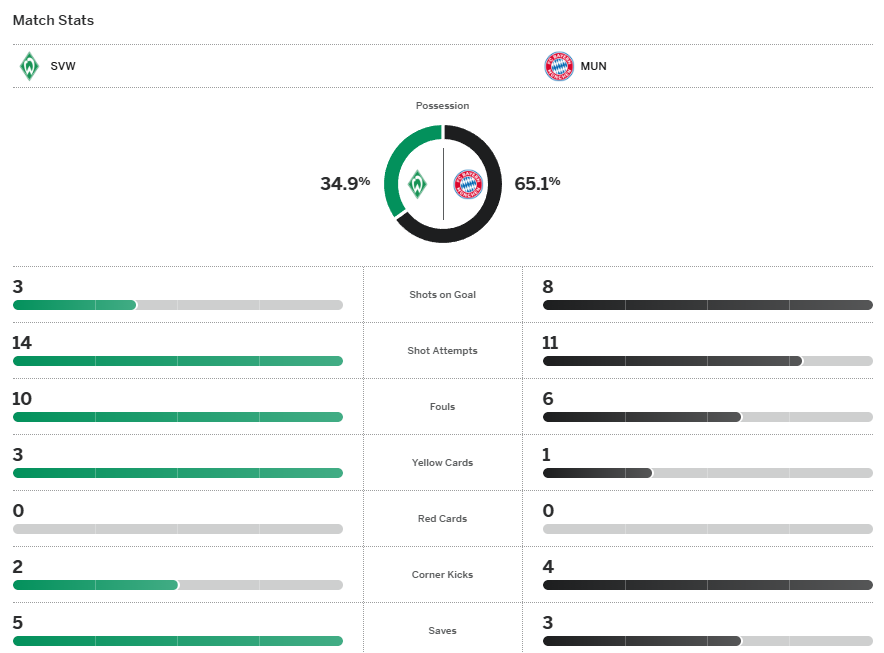884x653 pixels.
Task: Select the 34.9% possession value
Action: click(345, 183)
